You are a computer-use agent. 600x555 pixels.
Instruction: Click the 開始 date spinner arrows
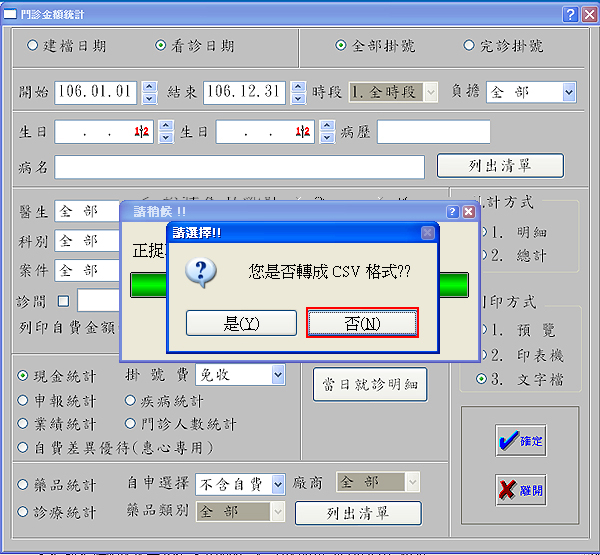(x=150, y=93)
